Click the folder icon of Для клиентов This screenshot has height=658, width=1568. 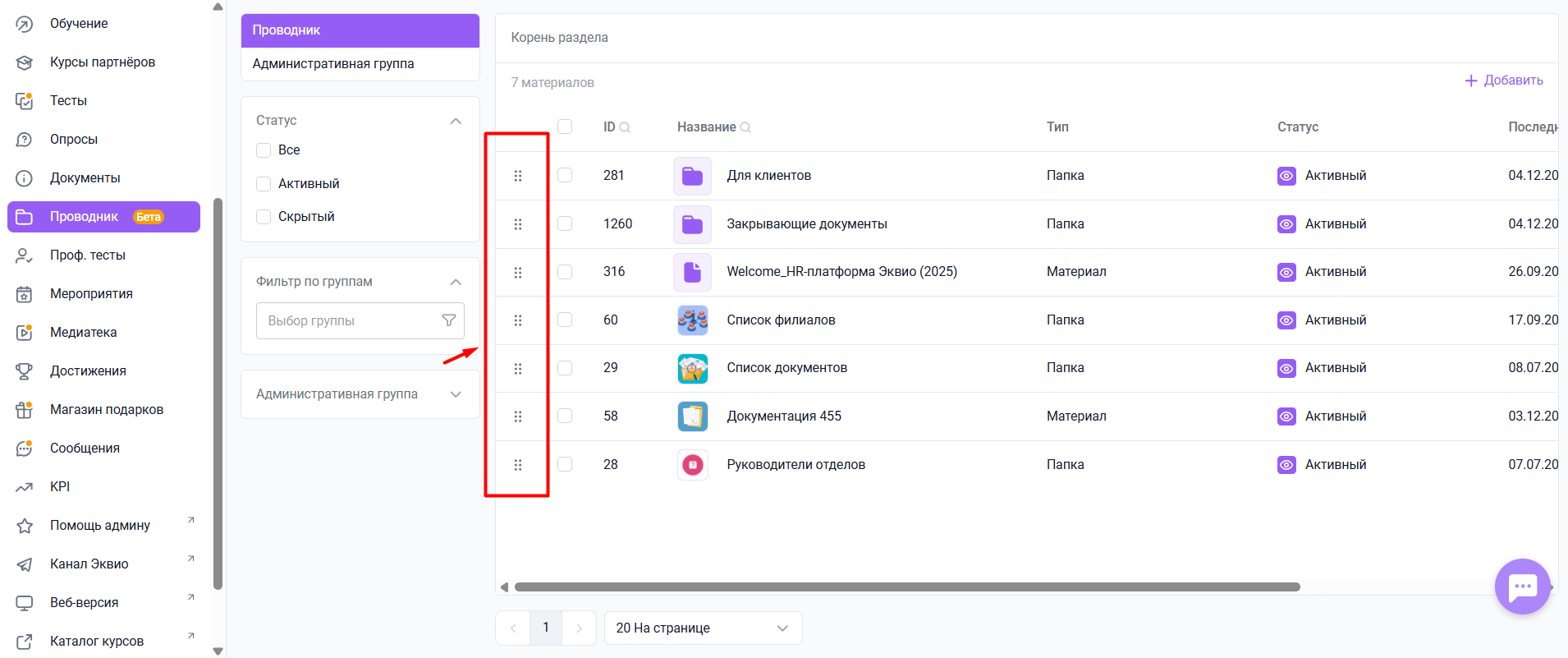coord(693,176)
